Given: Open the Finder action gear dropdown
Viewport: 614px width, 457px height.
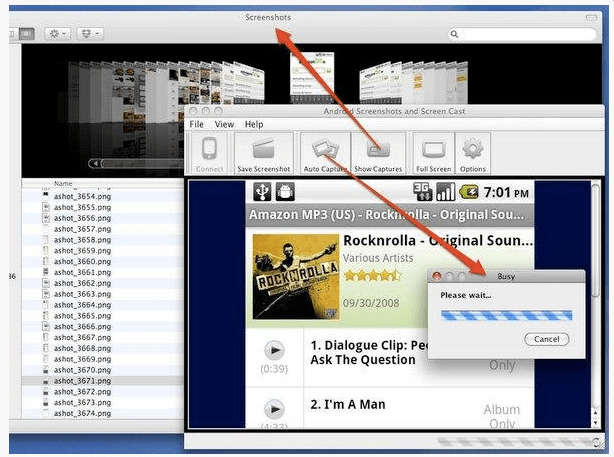Looking at the screenshot, I should [57, 34].
